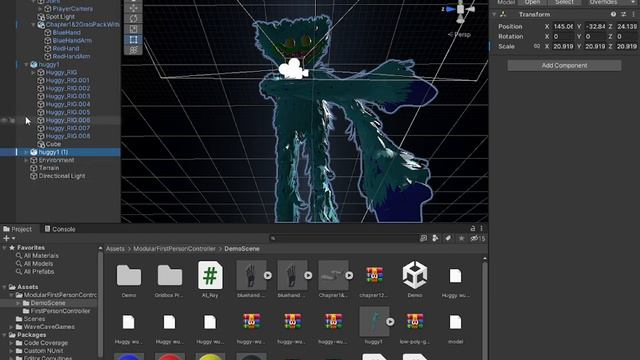640x360 pixels.
Task: Expand the Chapter1& model asset arrow
Action: point(349,276)
